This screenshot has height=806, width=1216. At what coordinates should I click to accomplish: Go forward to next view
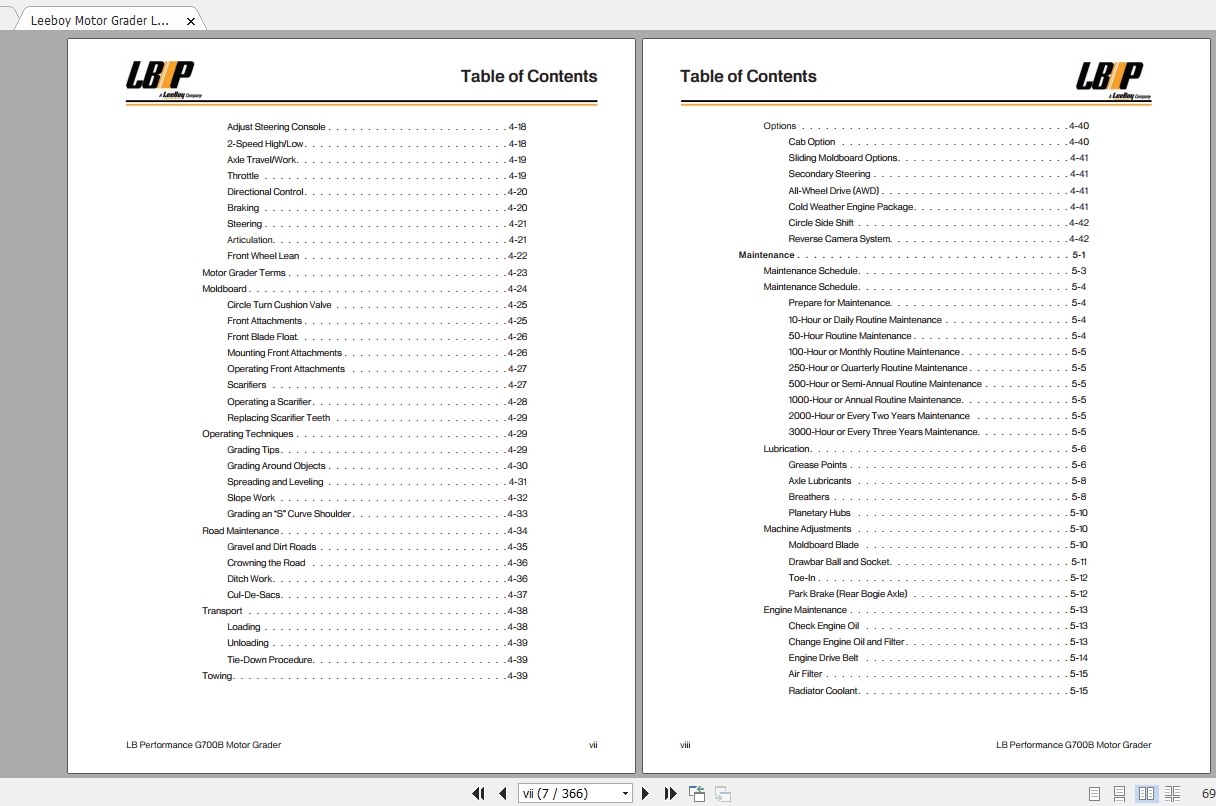(x=722, y=794)
